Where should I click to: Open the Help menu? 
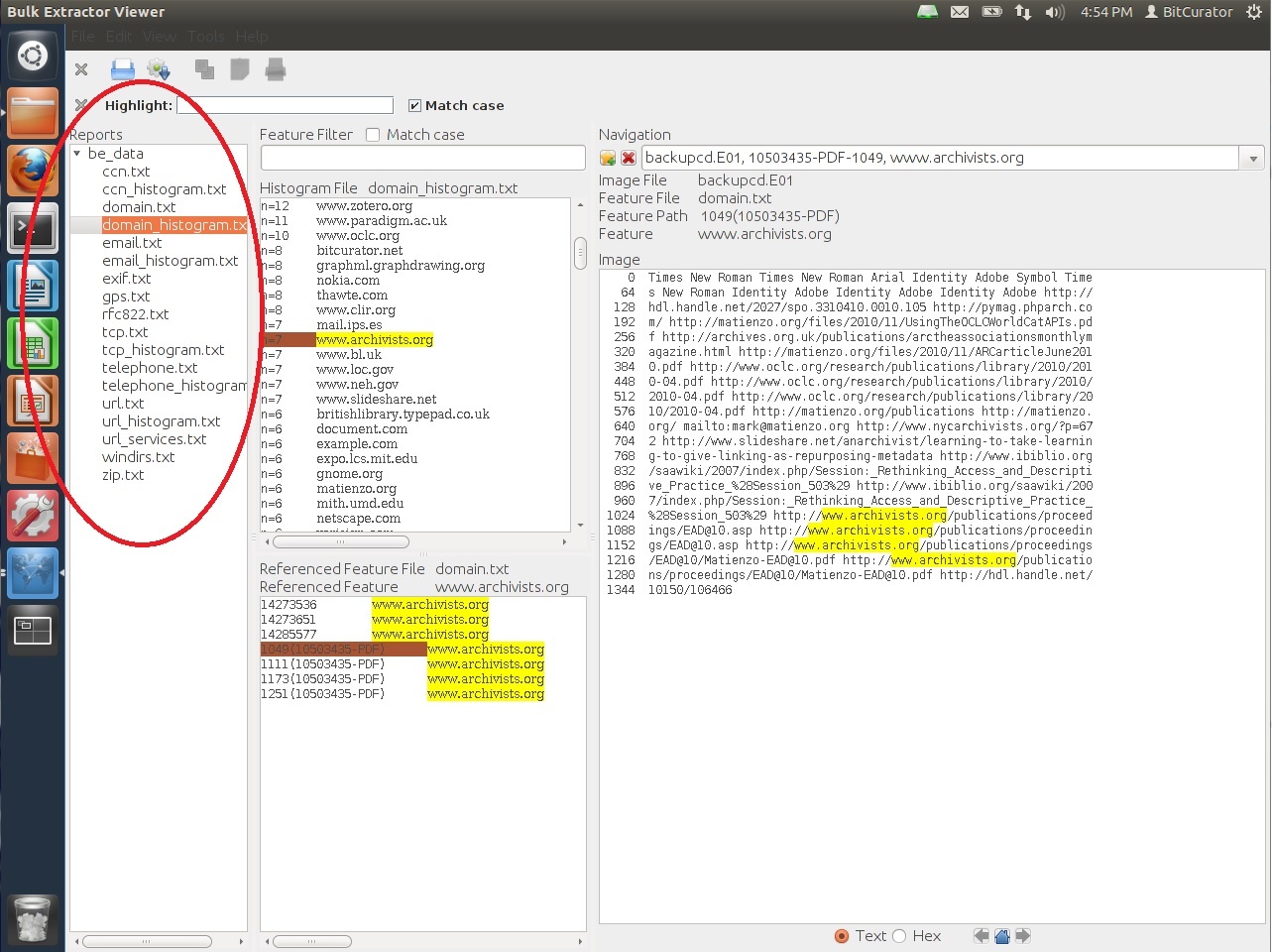tap(252, 37)
